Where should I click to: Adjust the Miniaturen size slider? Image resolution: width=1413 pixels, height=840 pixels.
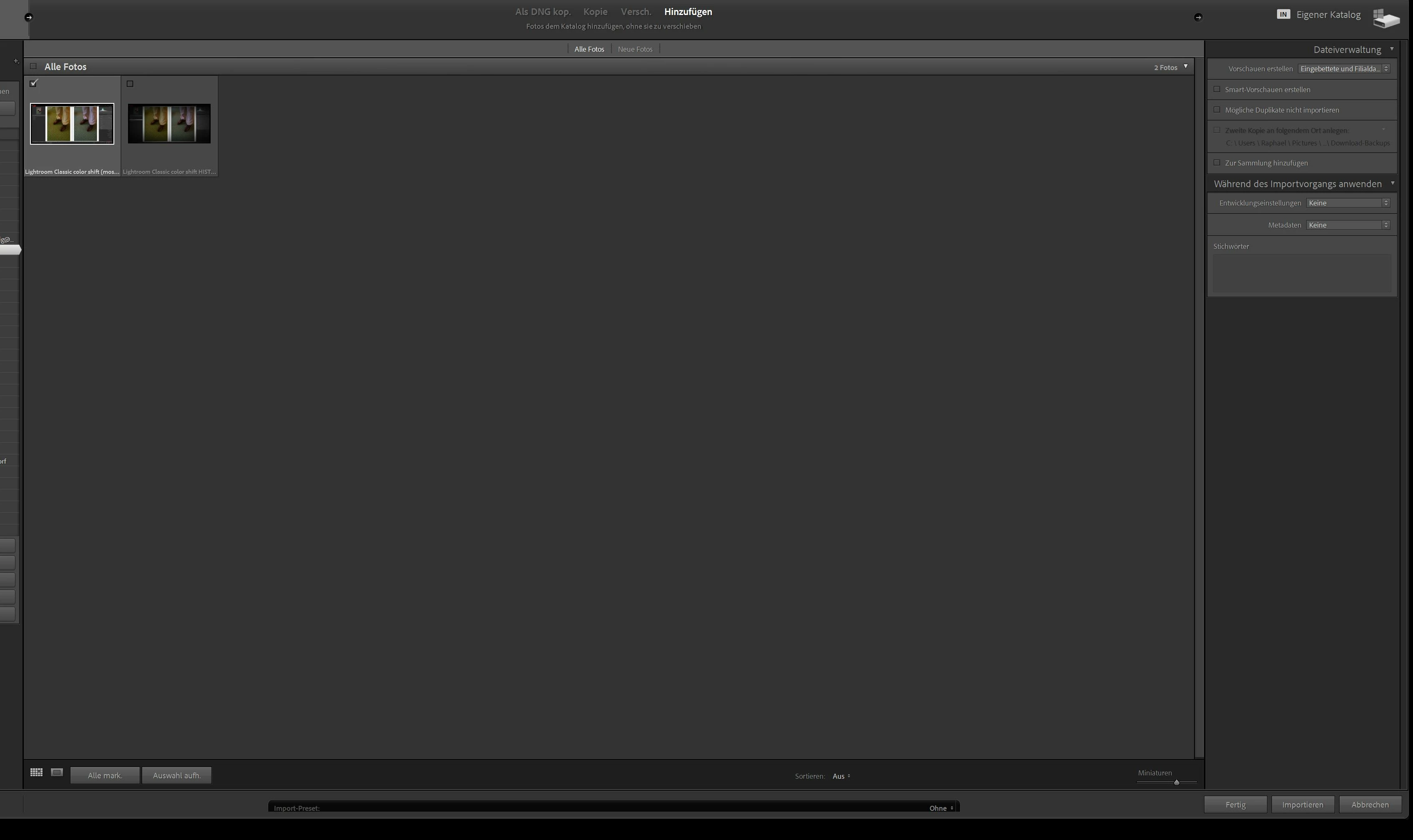point(1177,782)
